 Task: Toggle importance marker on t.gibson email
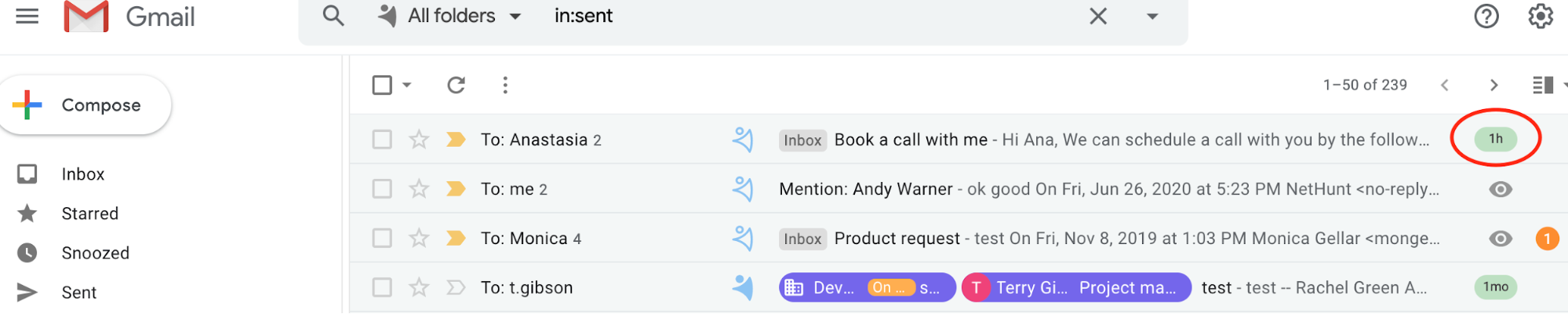coord(456,288)
